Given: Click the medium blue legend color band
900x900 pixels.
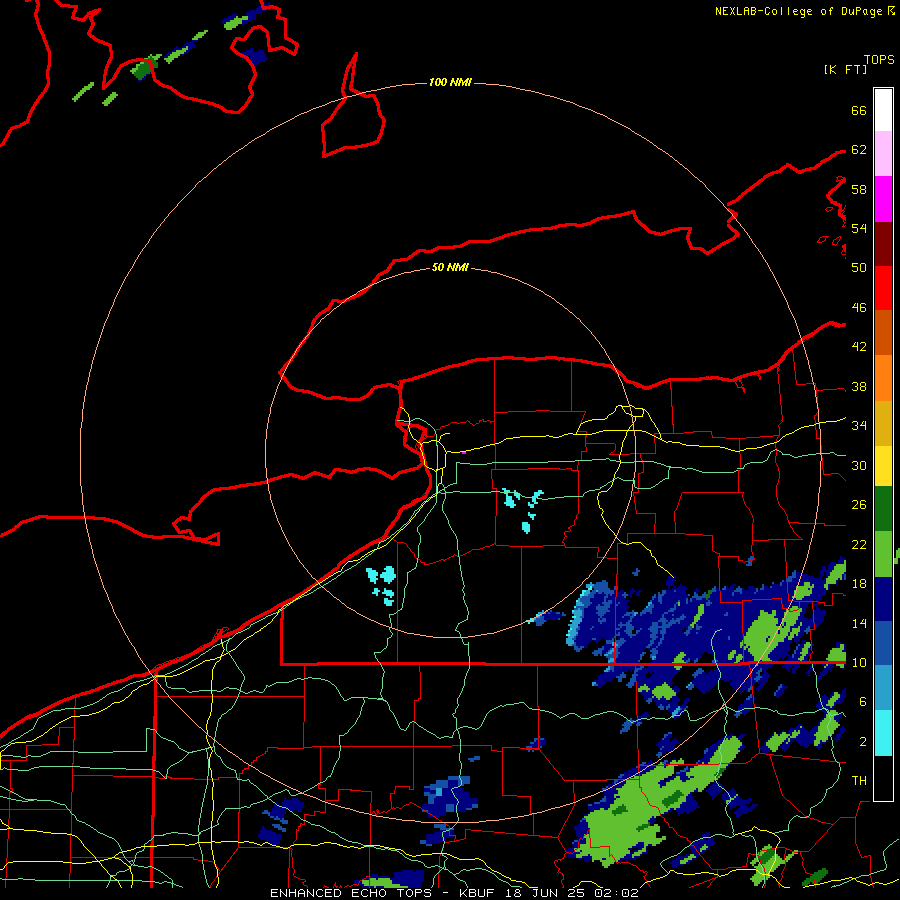Looking at the screenshot, I should pos(883,643).
